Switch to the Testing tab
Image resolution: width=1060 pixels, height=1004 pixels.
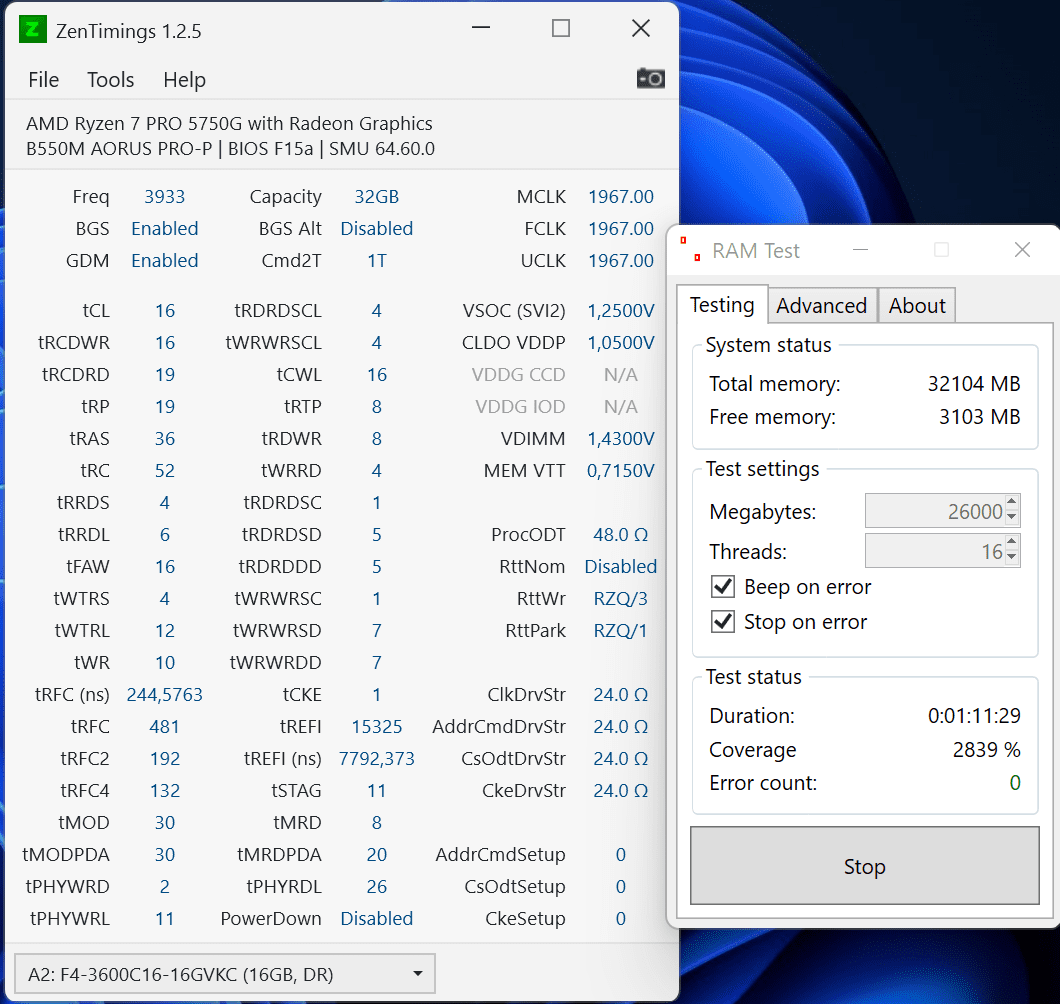pos(722,305)
